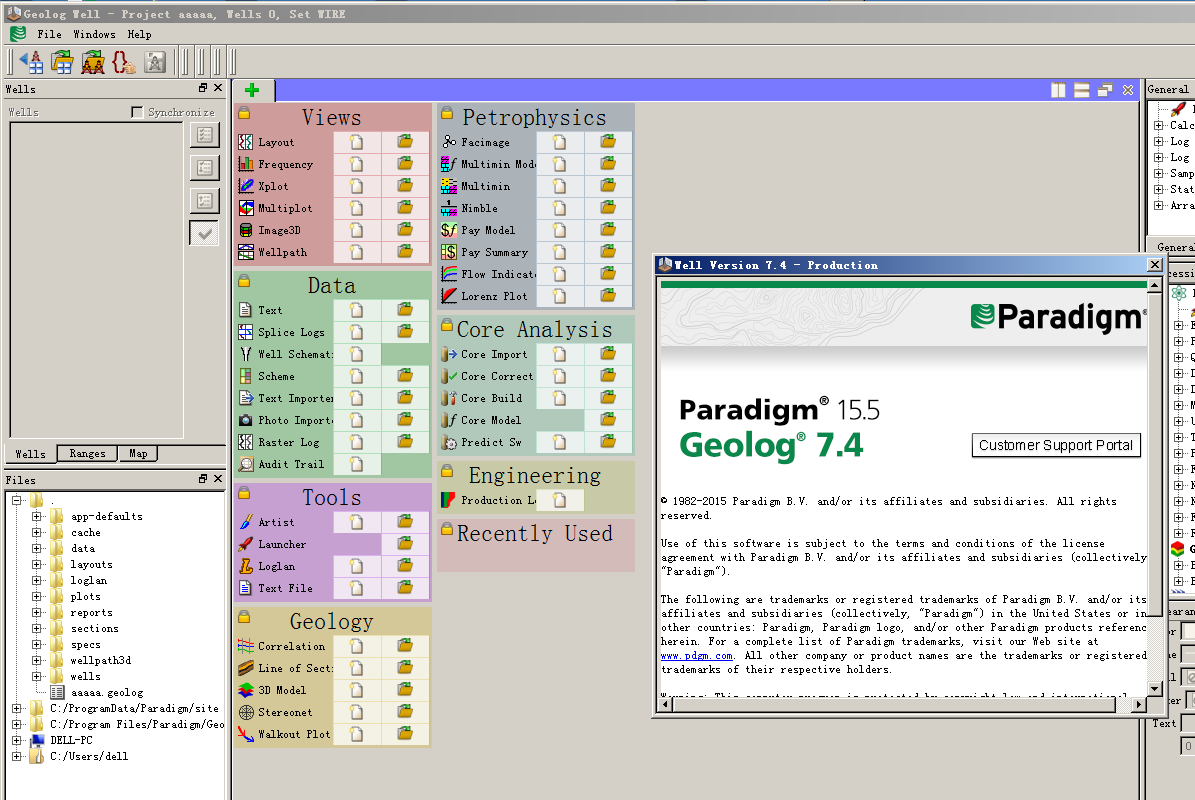Click the About dialog horizontal scrollbar right arrow
This screenshot has width=1195, height=800.
click(1139, 705)
